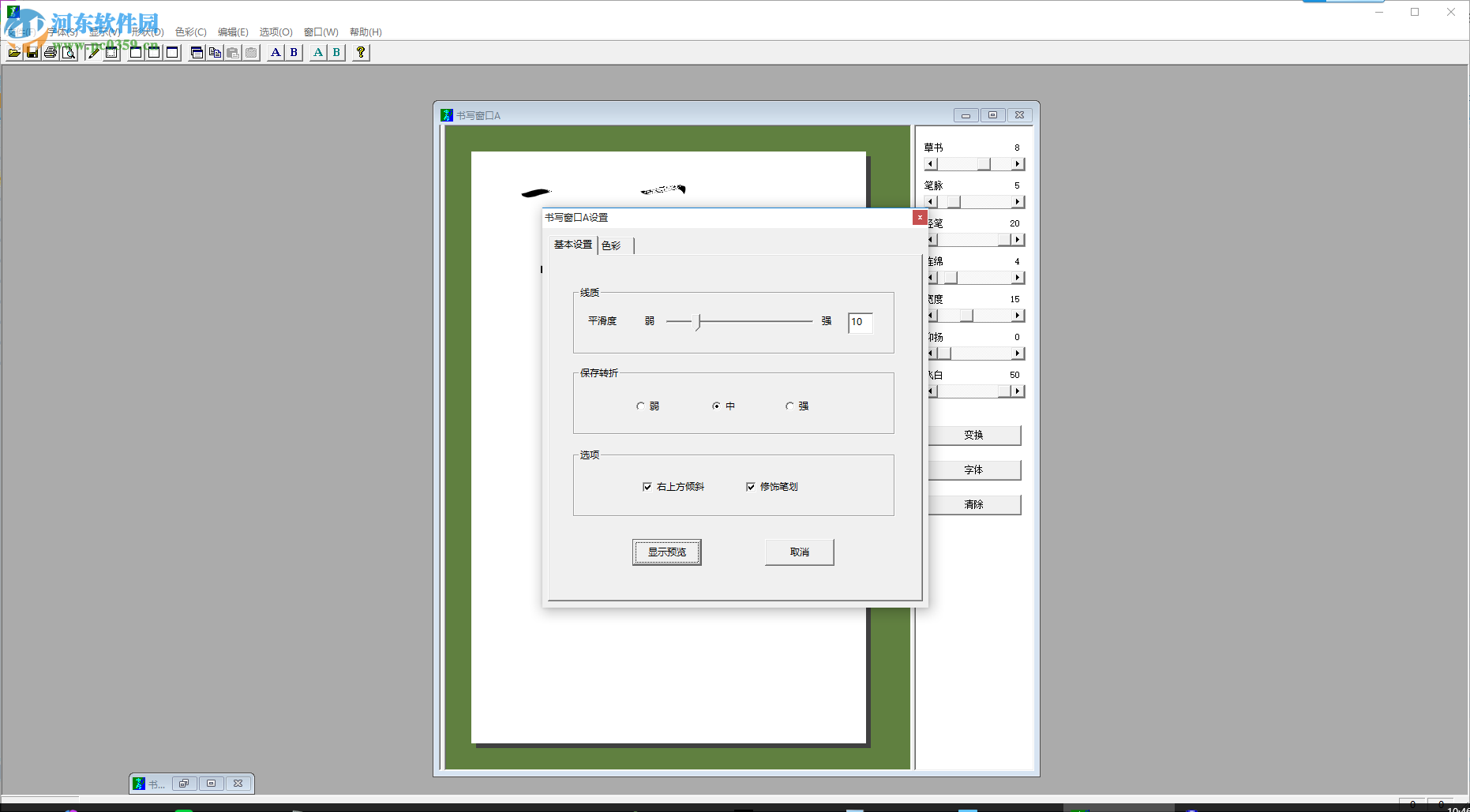Switch to the 基本设置 tab
Image resolution: width=1470 pixels, height=812 pixels.
coord(573,245)
